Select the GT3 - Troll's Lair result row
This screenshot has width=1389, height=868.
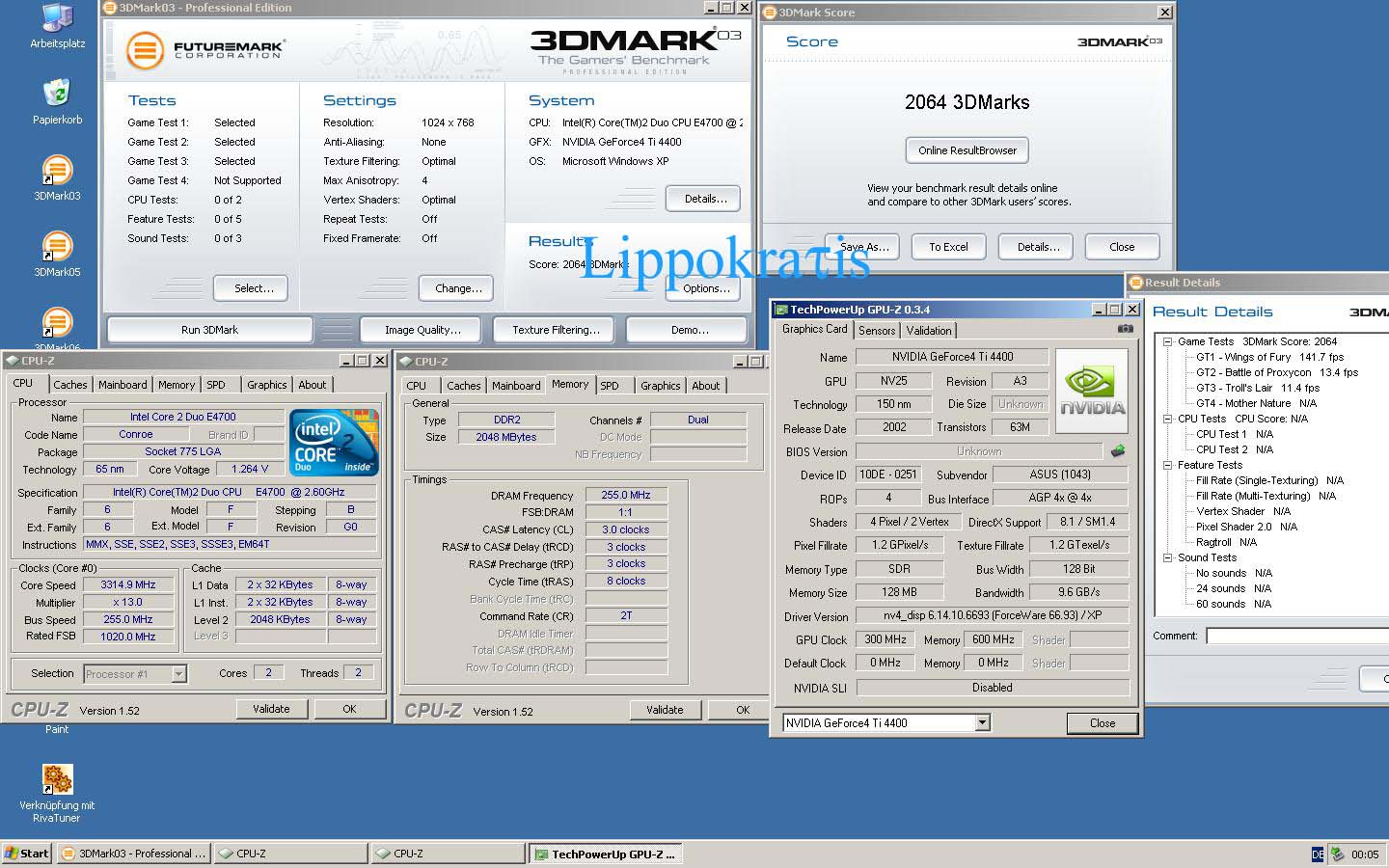(1258, 388)
